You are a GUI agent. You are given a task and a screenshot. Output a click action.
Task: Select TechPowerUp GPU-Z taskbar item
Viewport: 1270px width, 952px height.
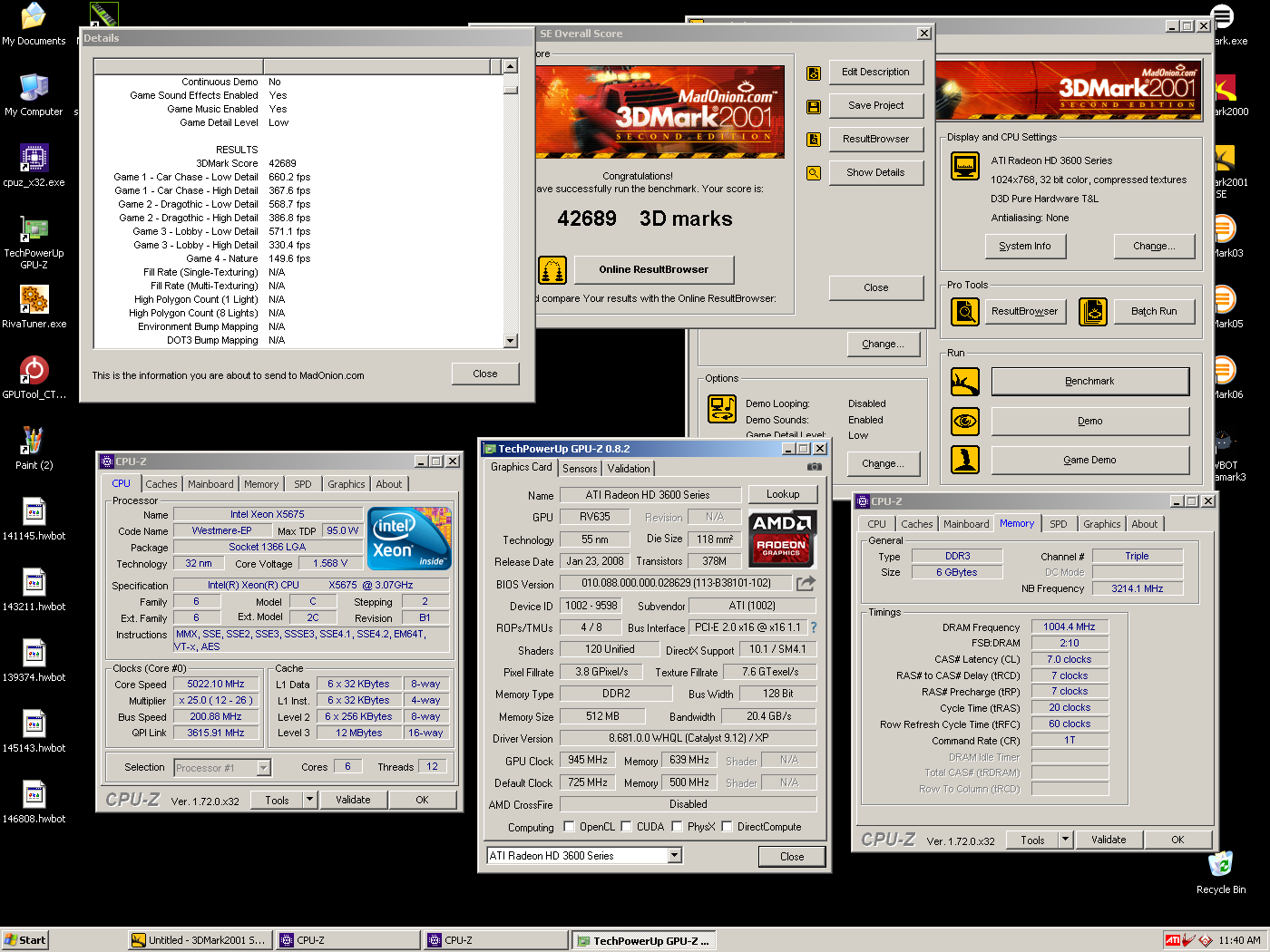645,940
